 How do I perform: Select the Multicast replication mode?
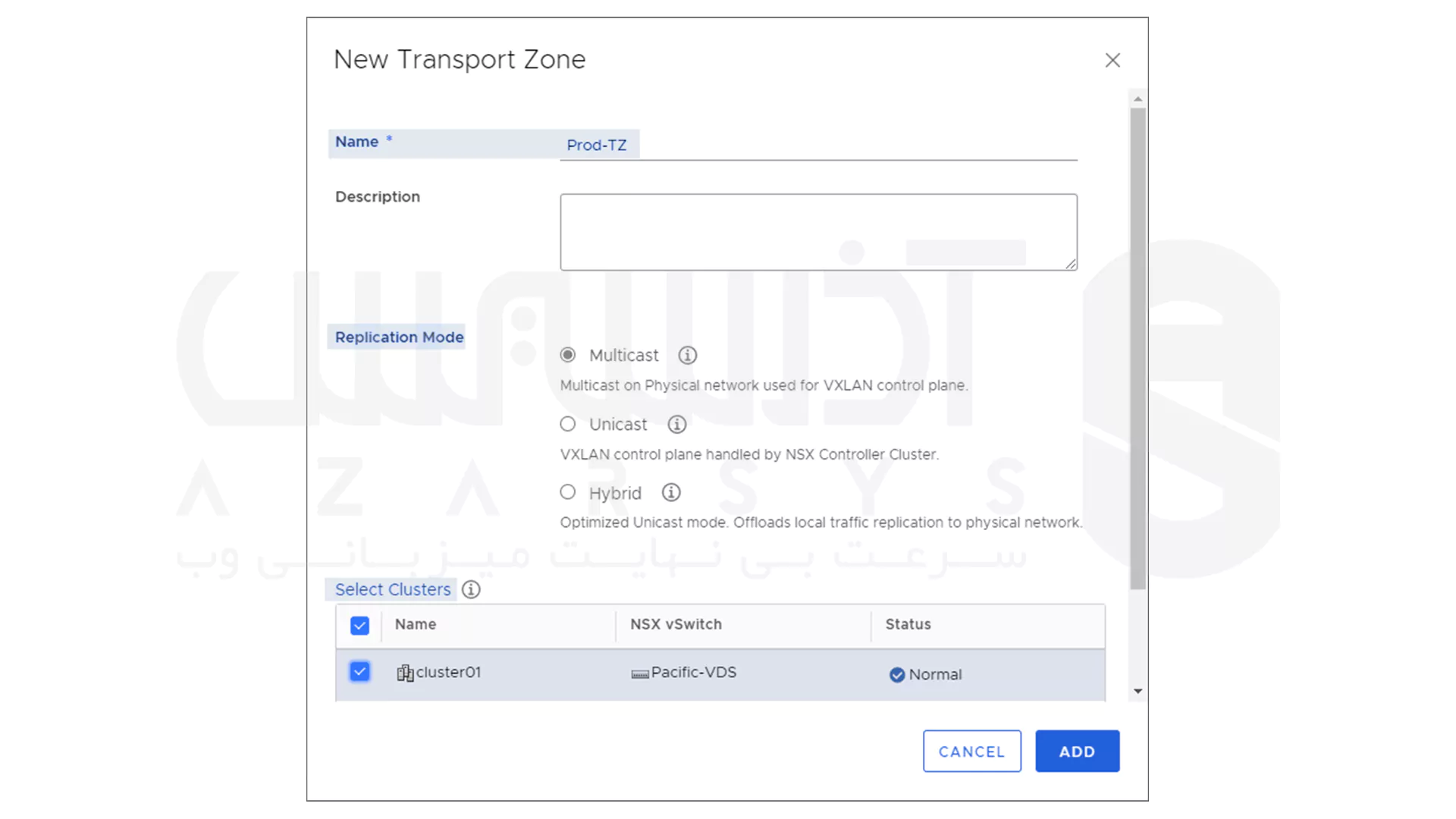tap(567, 355)
